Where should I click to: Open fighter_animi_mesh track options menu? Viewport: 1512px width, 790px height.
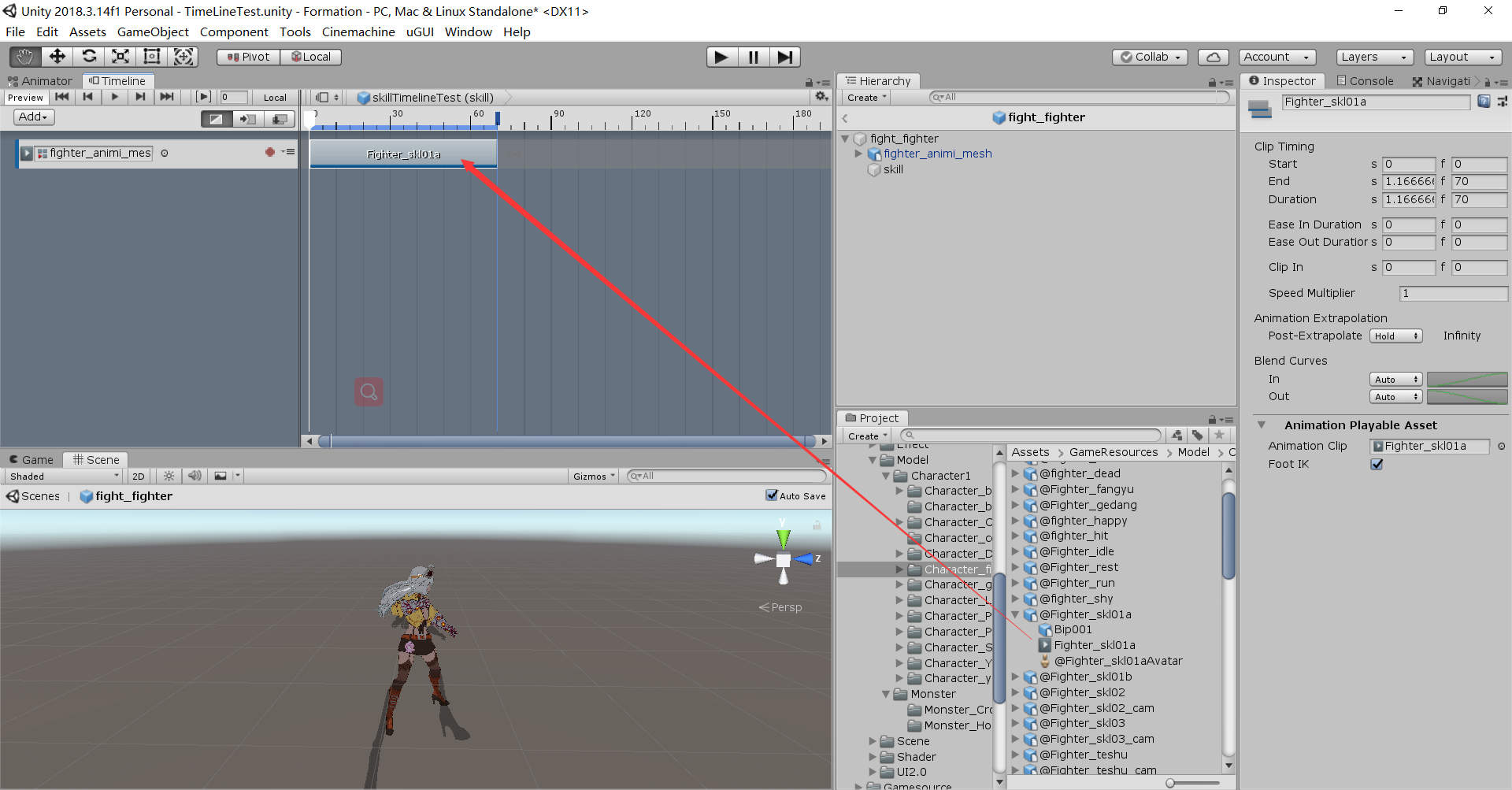(288, 152)
